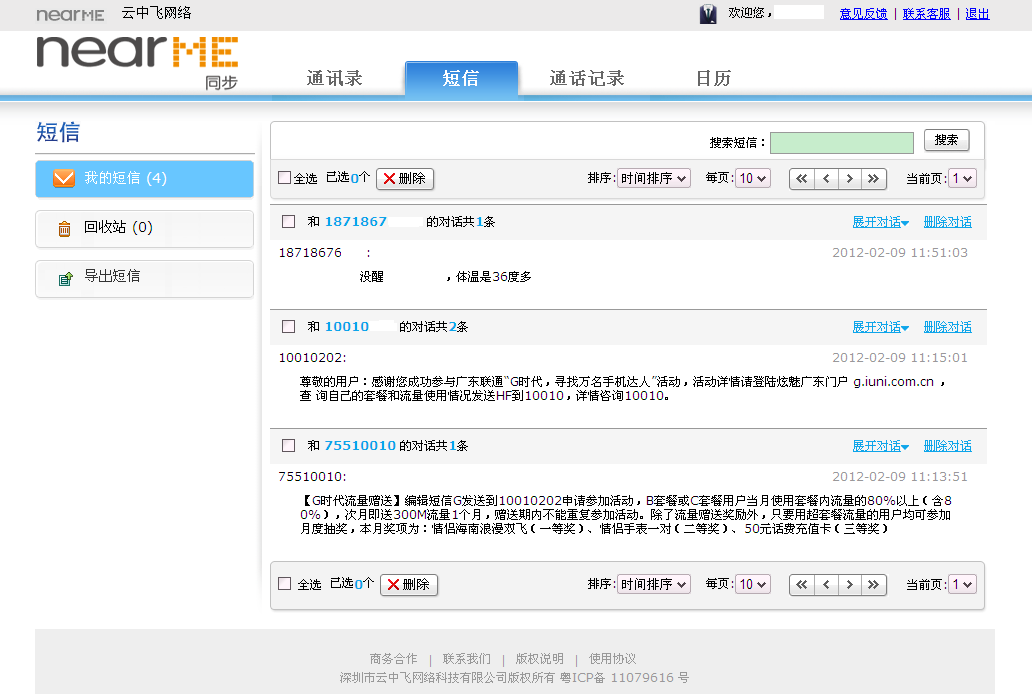The image size is (1032, 694).
Task: Click 删除对话 for the 75510010 conversation
Action: 948,446
